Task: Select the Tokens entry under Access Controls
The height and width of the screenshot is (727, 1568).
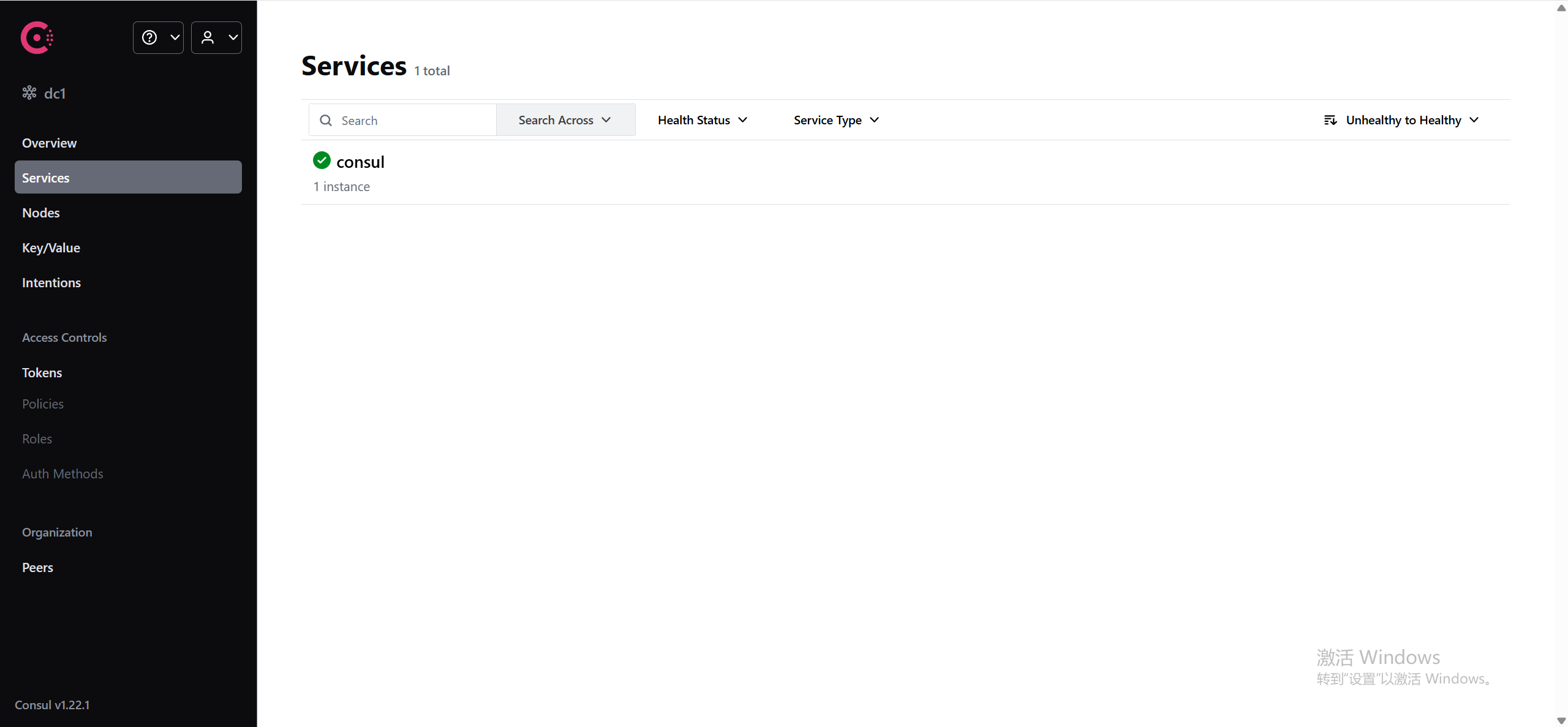Action: pyautogui.click(x=42, y=372)
